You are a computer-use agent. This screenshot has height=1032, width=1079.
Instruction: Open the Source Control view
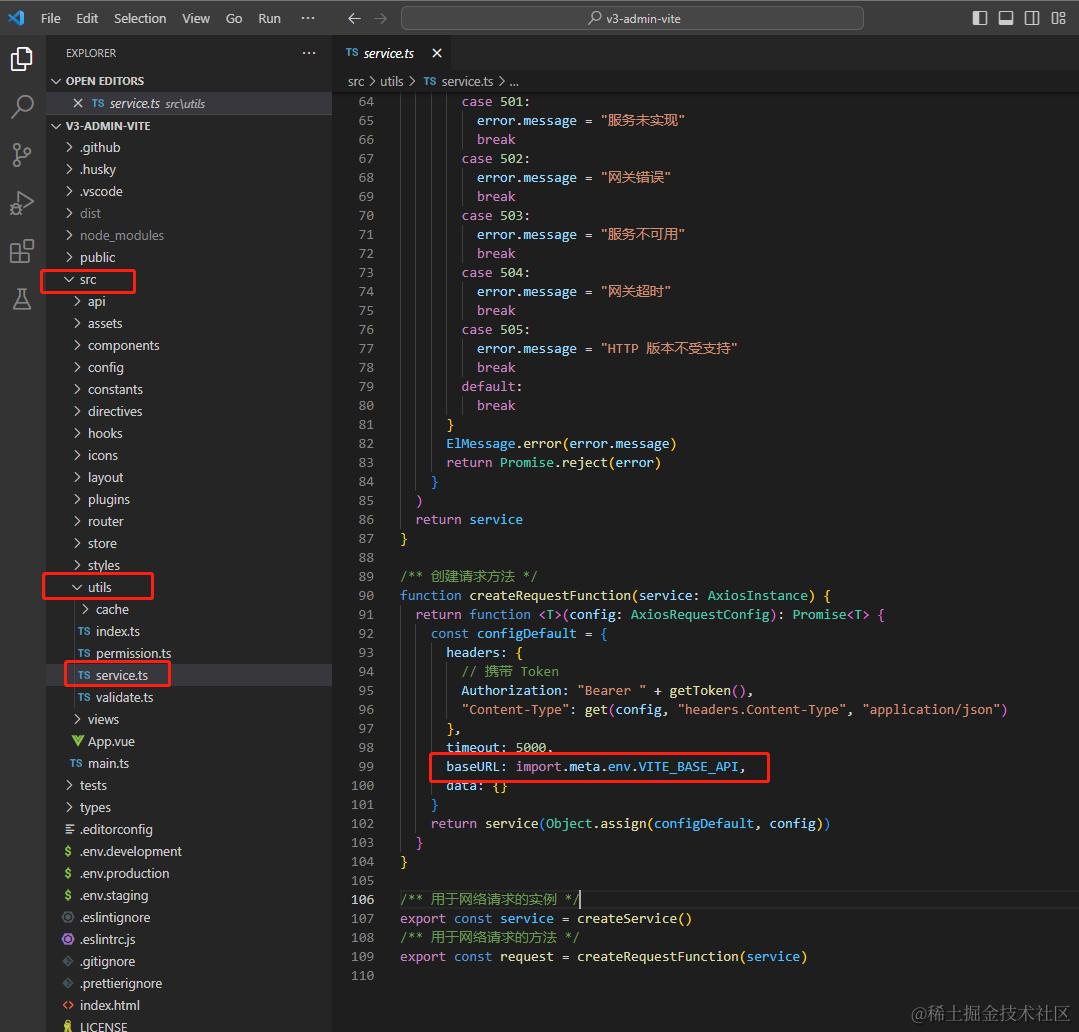(x=22, y=154)
